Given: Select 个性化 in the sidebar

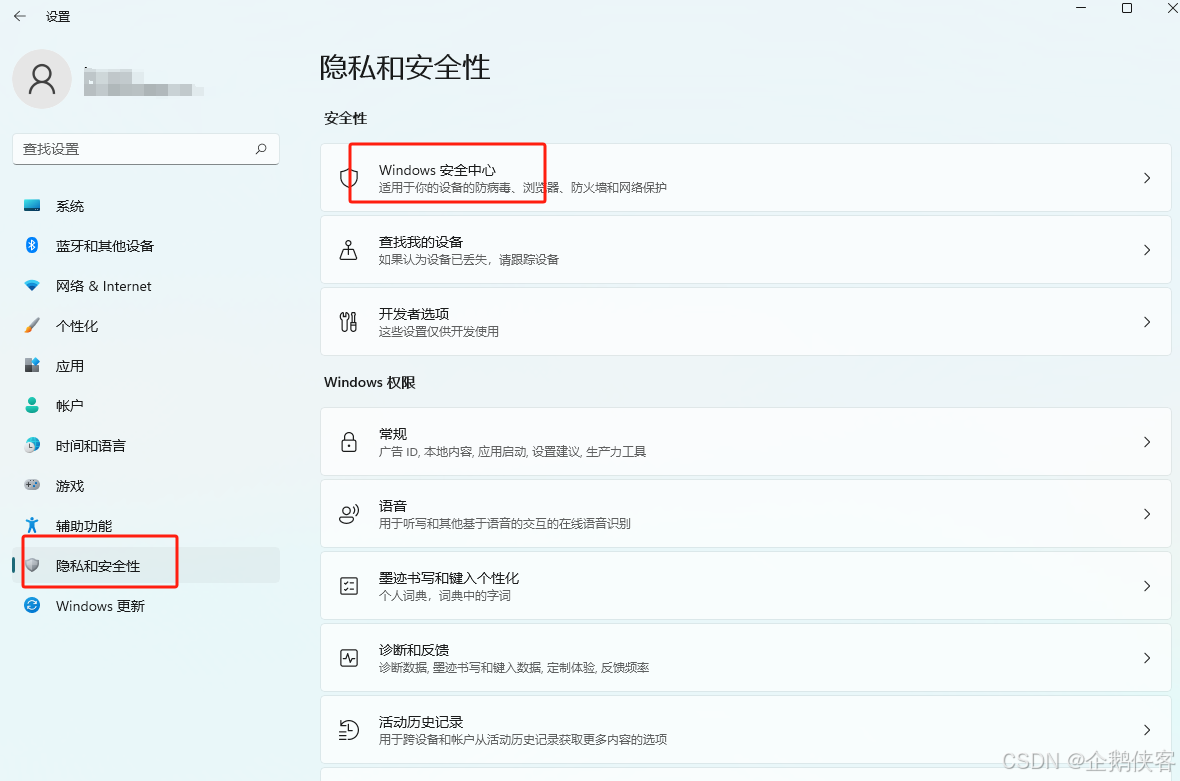Looking at the screenshot, I should click(x=146, y=326).
